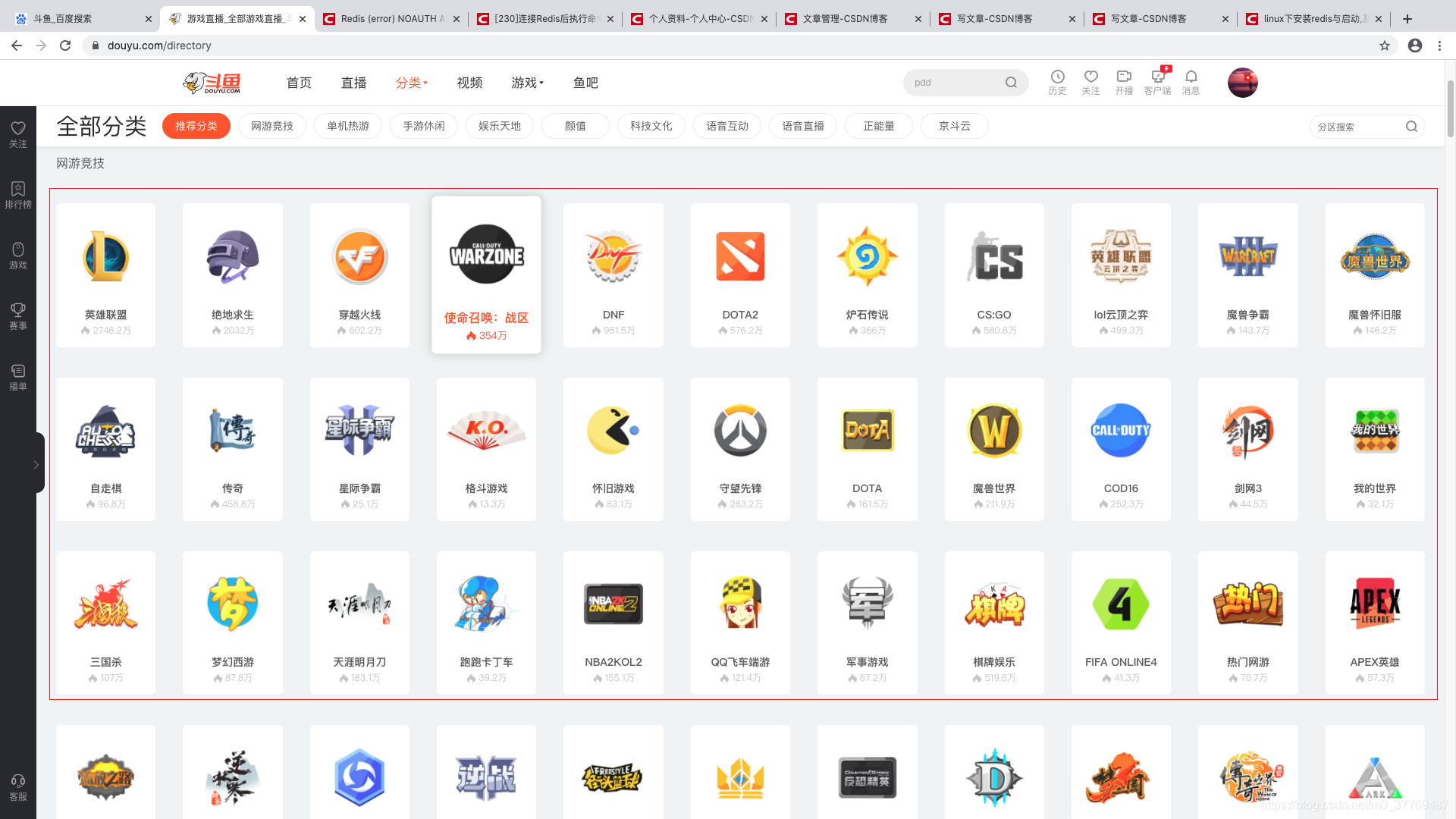Go back with browser back arrow
Viewport: 1456px width, 819px height.
[17, 45]
